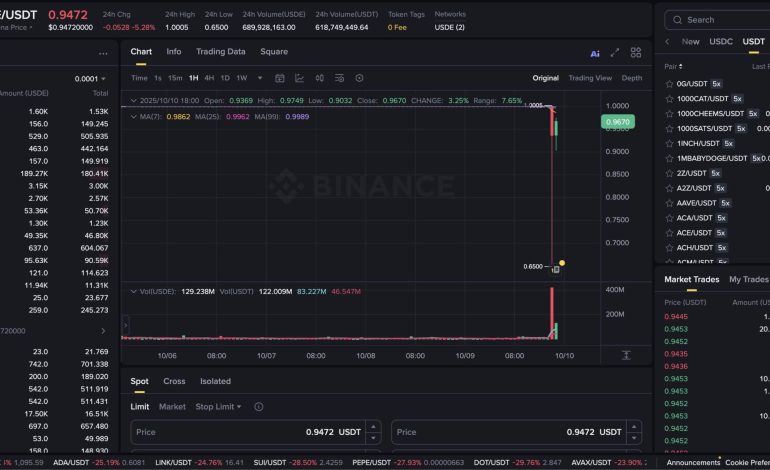Image resolution: width=770 pixels, height=470 pixels.
Task: Star the 1INCH/USDT pair as favorite
Action: click(x=668, y=143)
